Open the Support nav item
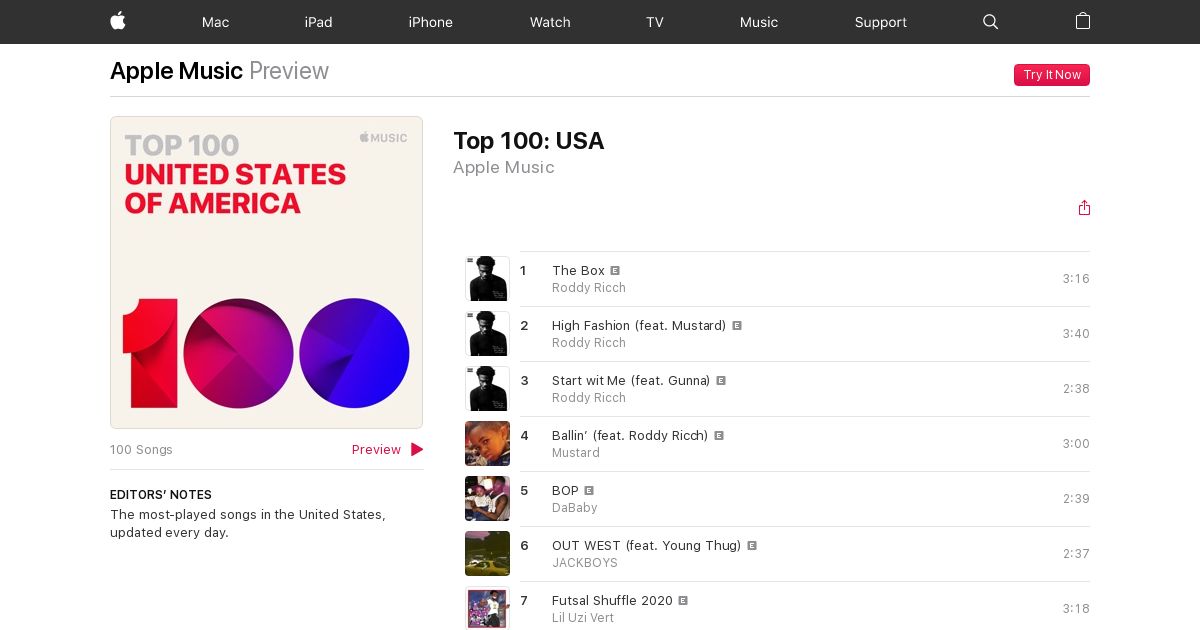This screenshot has width=1200, height=630. (x=881, y=22)
